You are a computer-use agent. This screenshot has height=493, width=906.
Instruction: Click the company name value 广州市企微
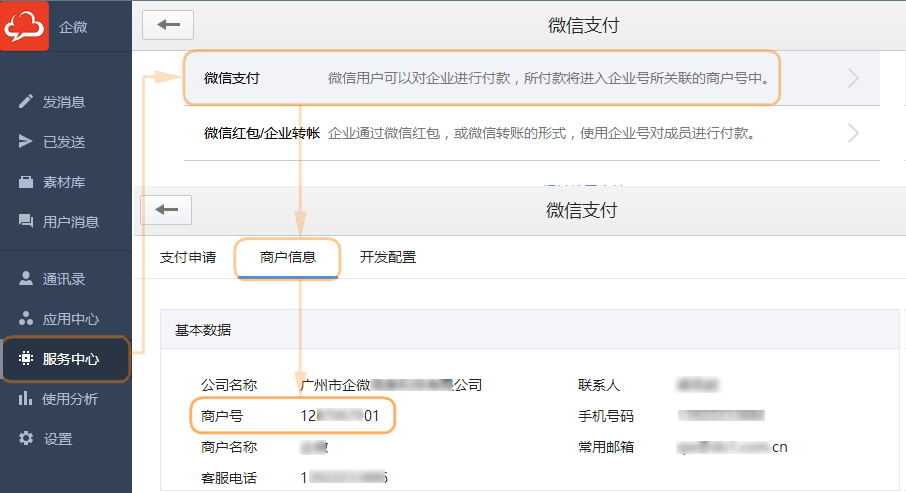391,385
